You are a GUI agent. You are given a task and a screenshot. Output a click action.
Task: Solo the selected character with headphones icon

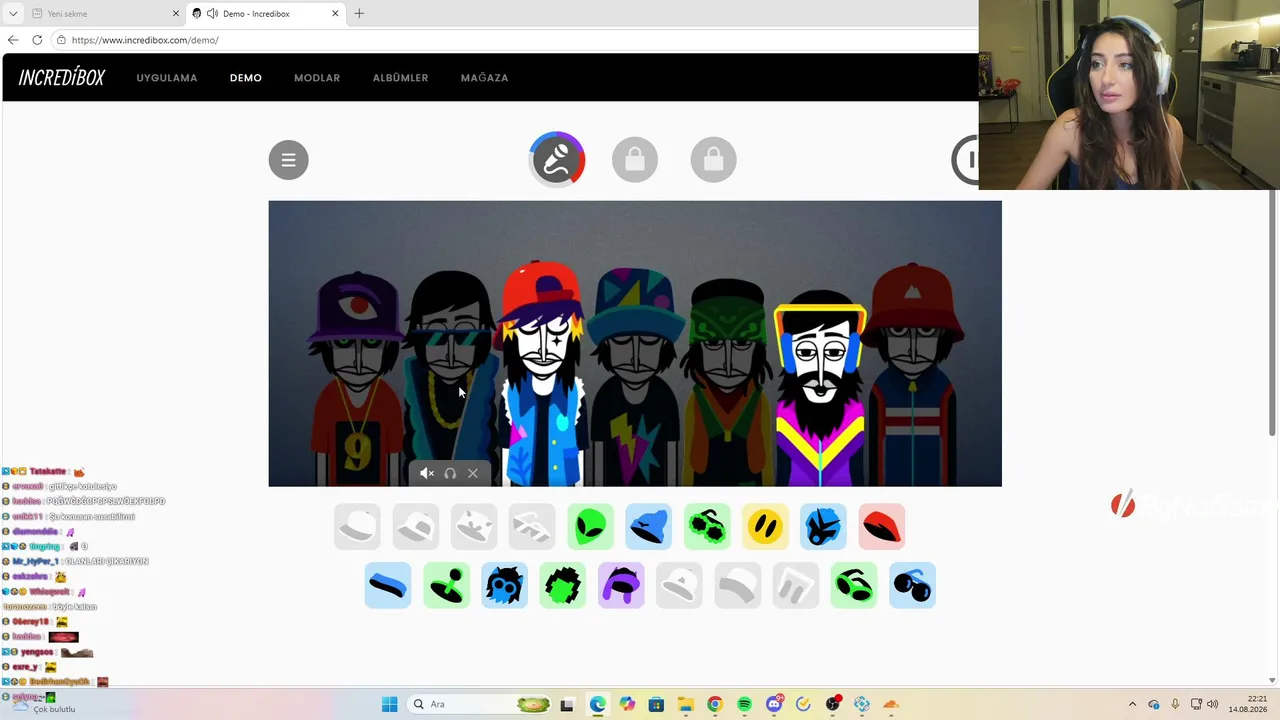(x=450, y=473)
